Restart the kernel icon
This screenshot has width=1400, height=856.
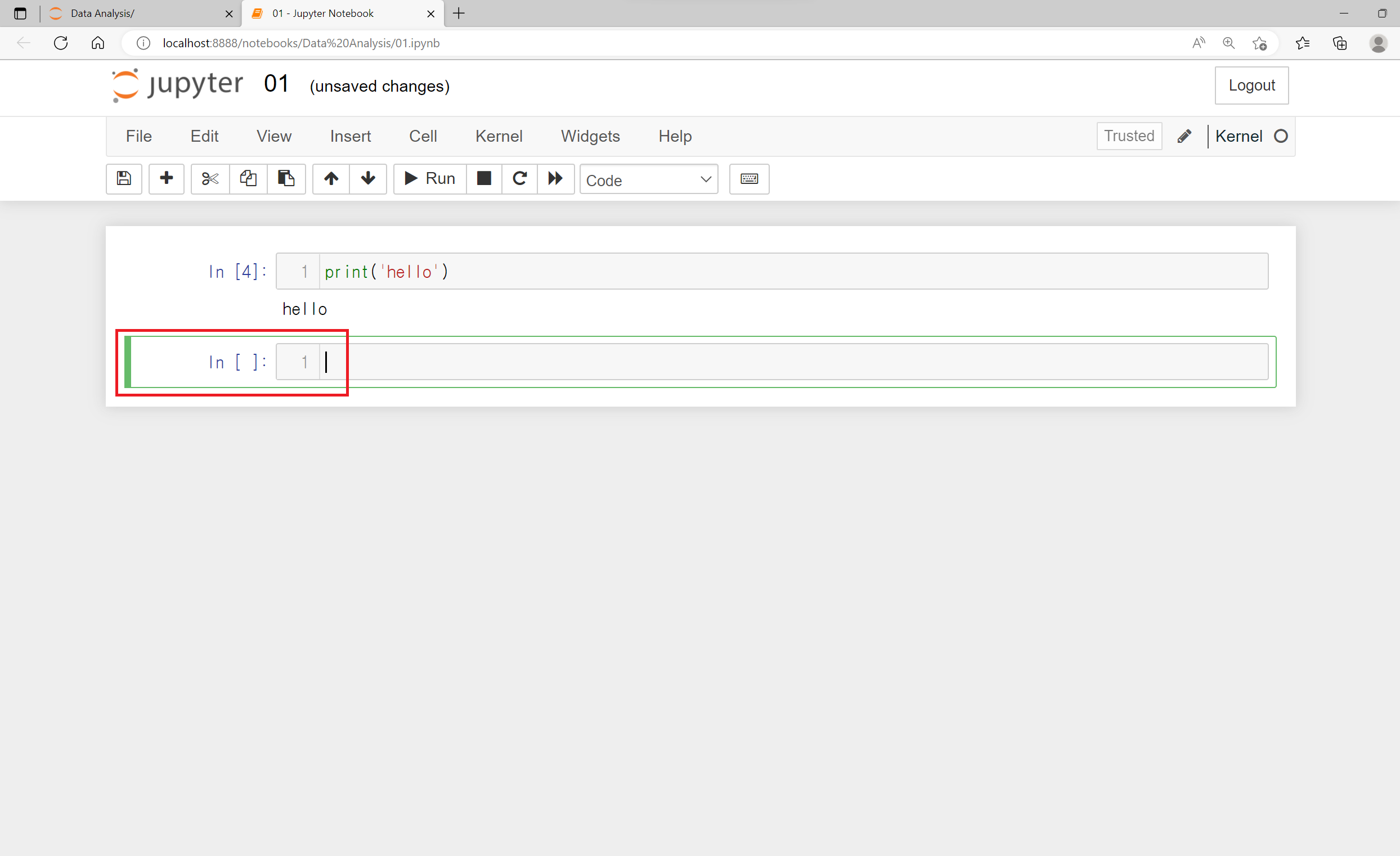pyautogui.click(x=519, y=178)
